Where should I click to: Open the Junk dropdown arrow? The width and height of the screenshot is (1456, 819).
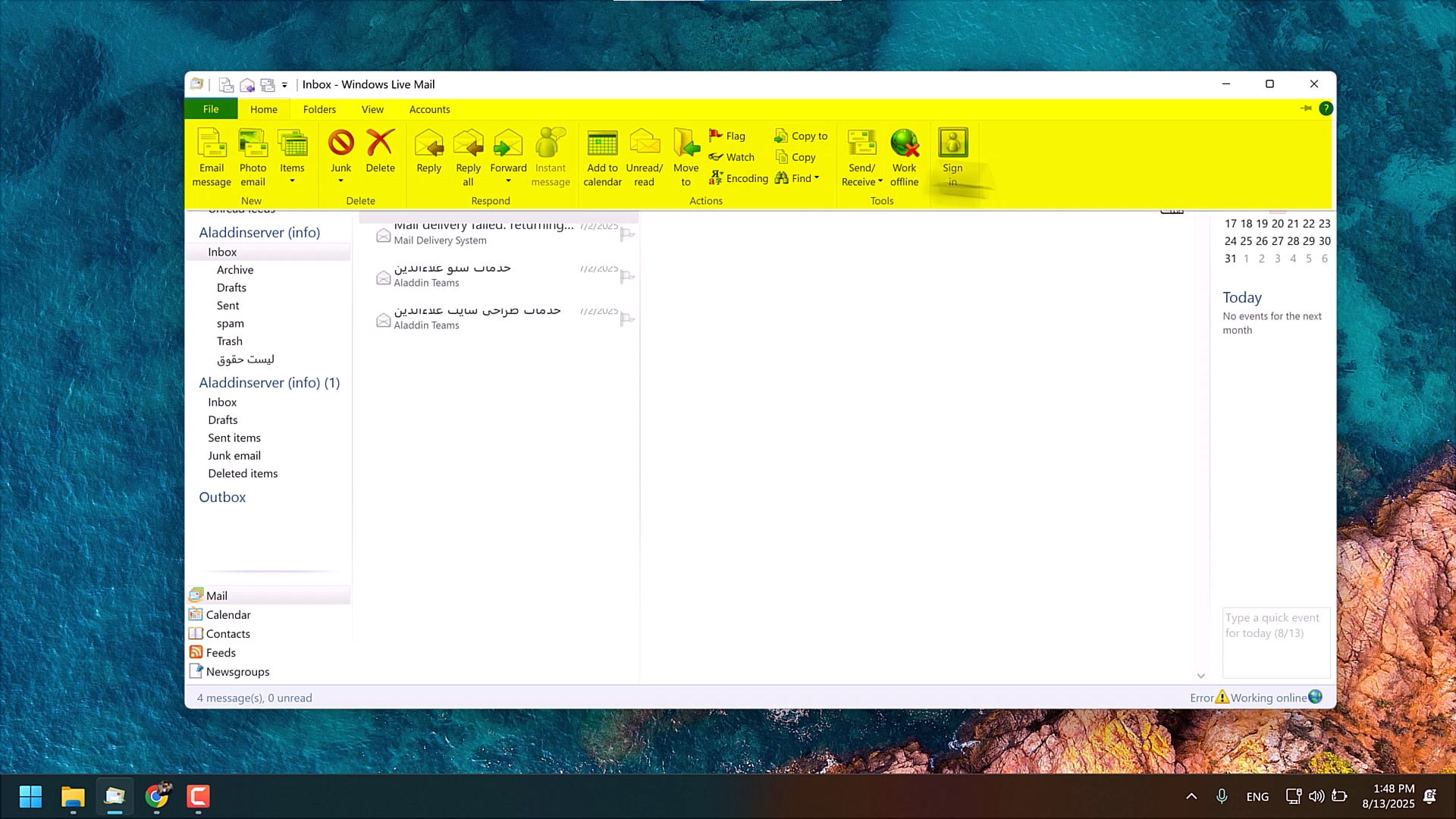340,181
